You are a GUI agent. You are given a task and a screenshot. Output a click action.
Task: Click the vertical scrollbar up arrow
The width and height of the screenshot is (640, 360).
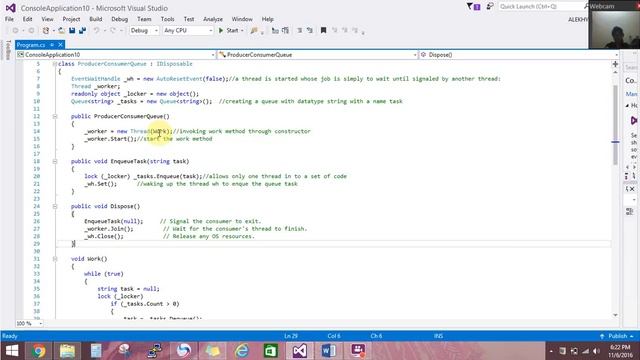point(615,72)
